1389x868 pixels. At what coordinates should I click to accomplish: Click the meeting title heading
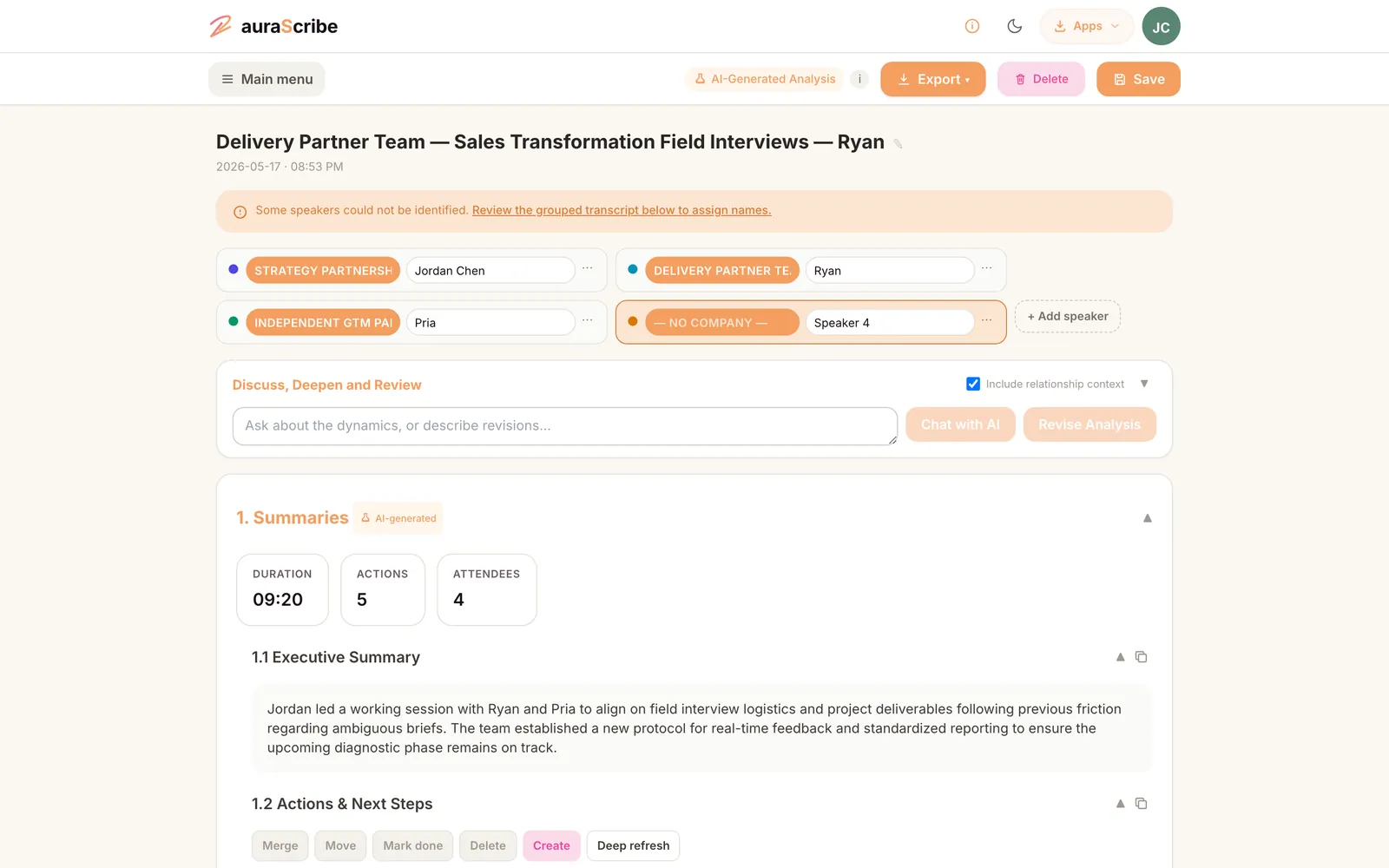click(550, 142)
